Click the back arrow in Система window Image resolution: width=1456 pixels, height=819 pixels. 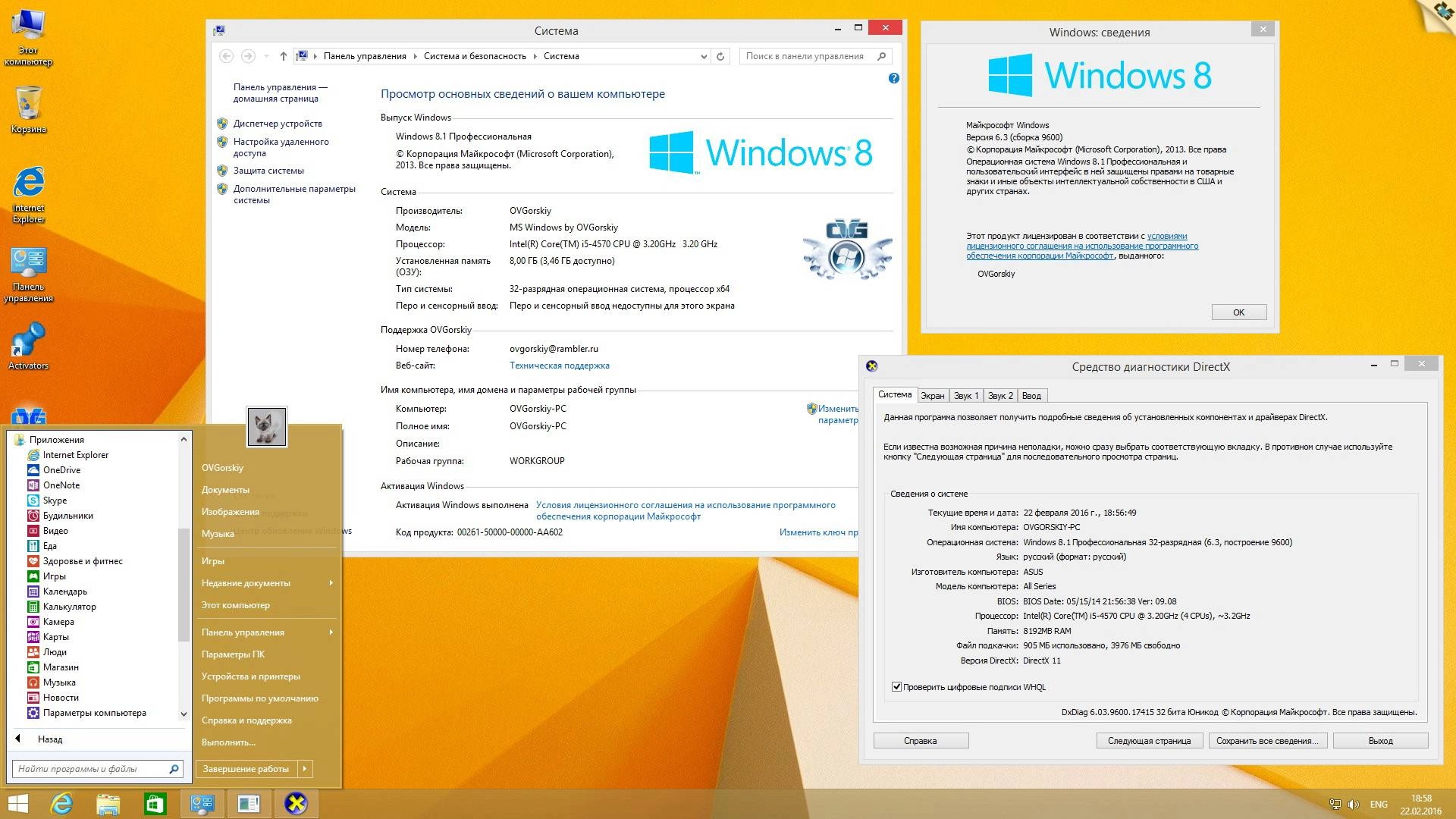[x=226, y=56]
